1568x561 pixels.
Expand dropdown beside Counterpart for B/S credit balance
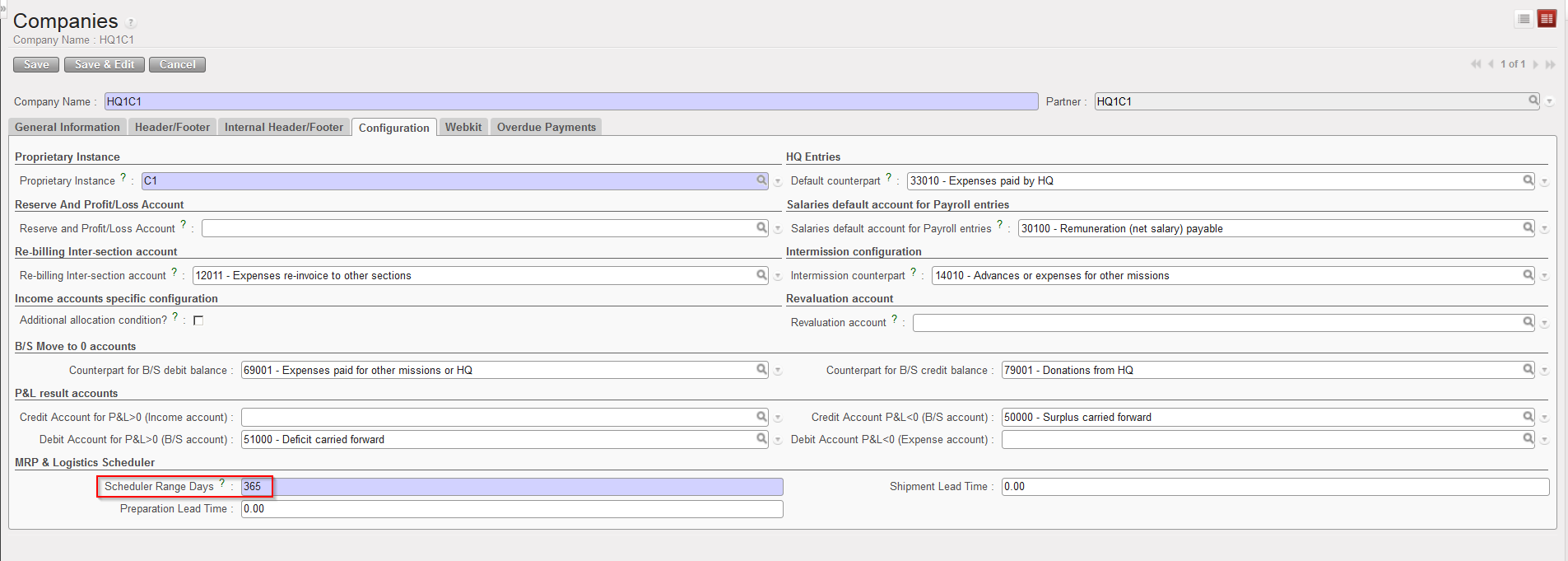[x=1544, y=372]
